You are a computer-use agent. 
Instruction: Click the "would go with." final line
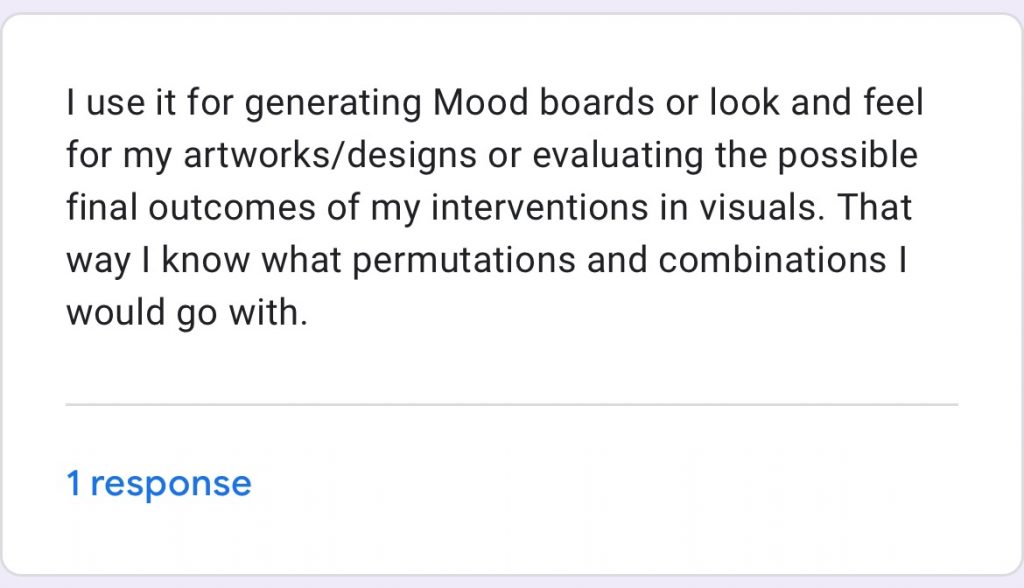(187, 313)
